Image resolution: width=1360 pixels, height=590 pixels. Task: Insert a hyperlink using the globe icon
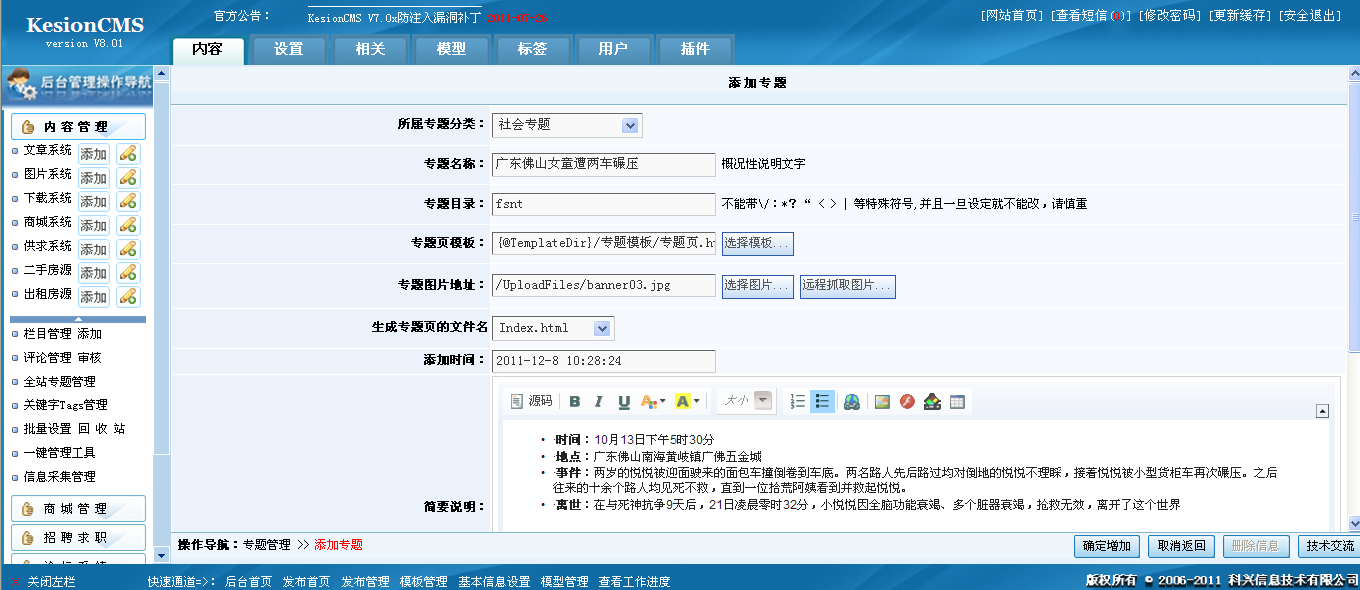[x=853, y=400]
